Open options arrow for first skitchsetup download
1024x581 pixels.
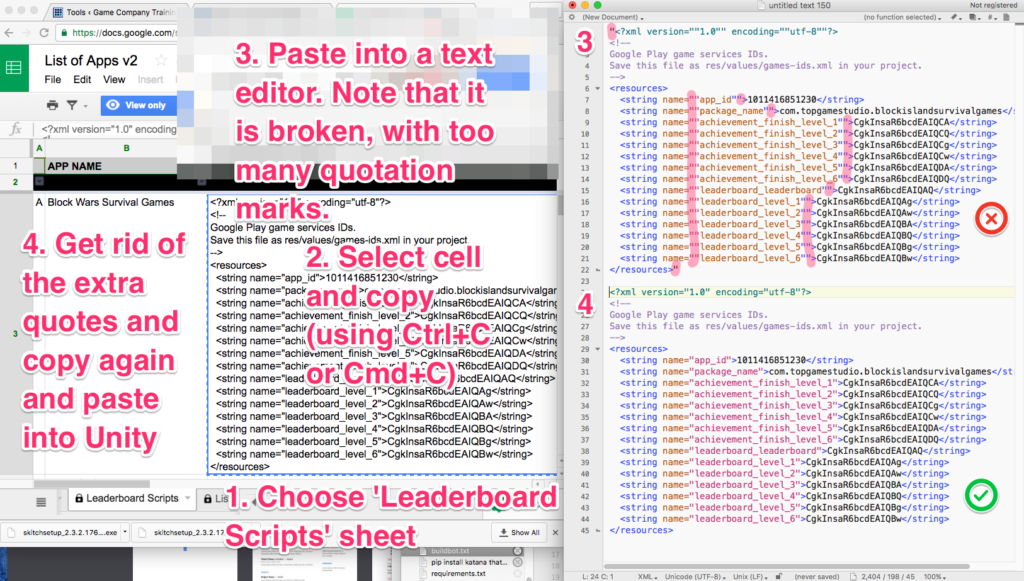click(x=125, y=532)
